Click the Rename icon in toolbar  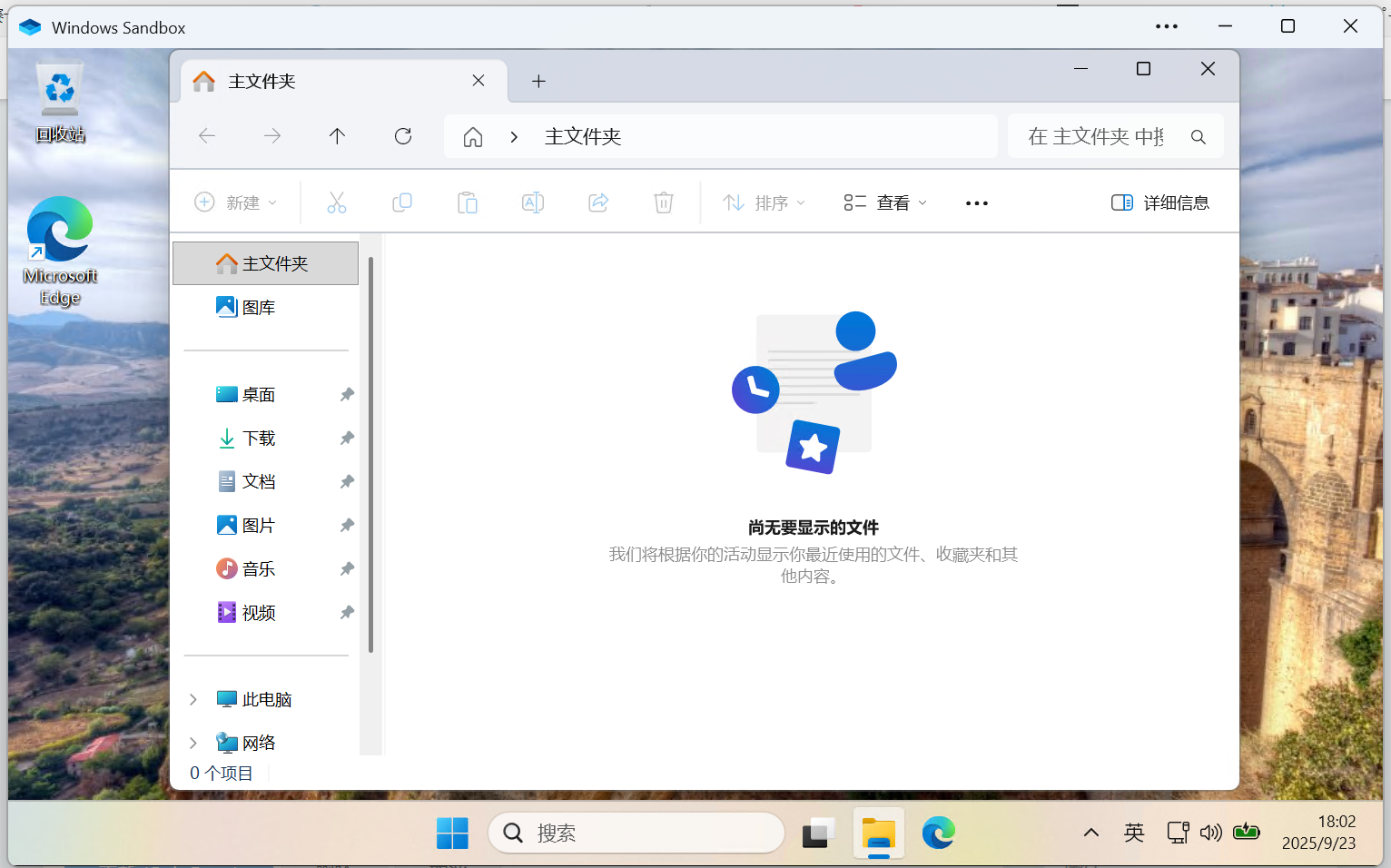[533, 202]
